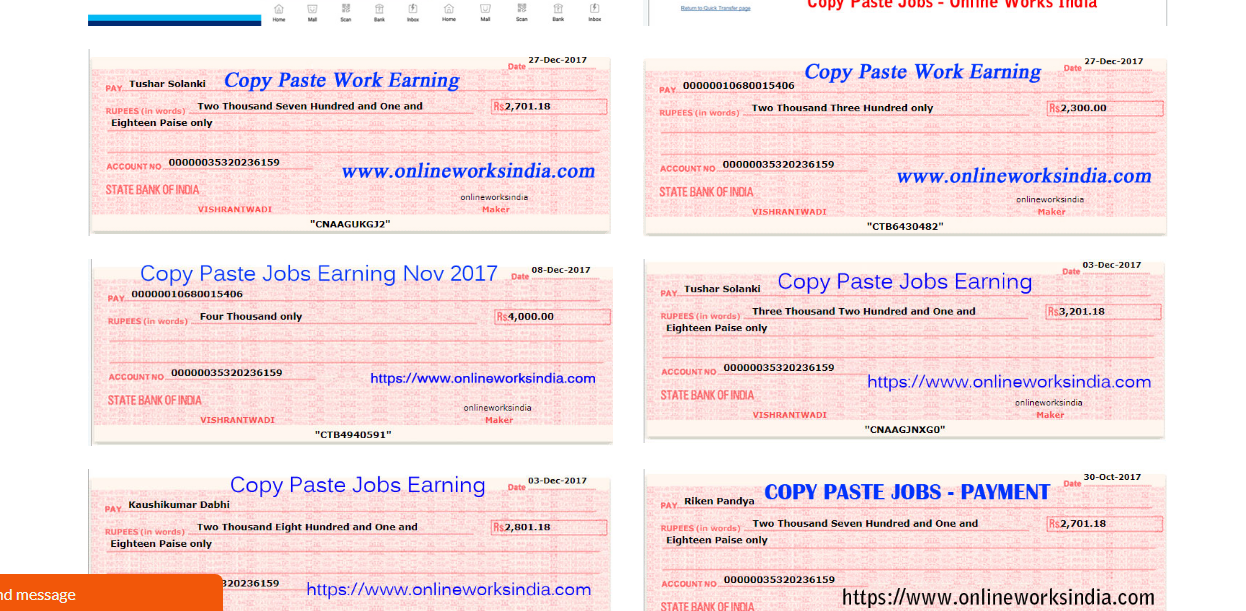Click the amount Rs 3,201.18

(x=1103, y=311)
